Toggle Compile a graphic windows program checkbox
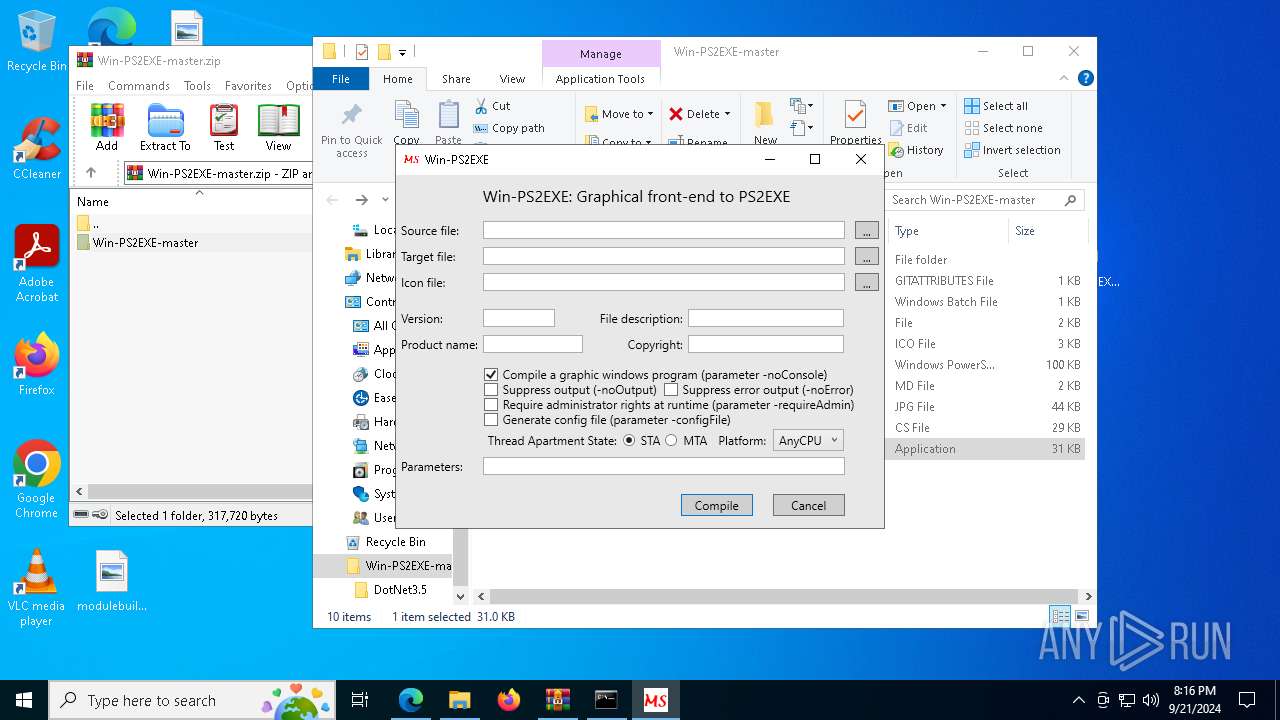This screenshot has height=720, width=1280. [491, 375]
